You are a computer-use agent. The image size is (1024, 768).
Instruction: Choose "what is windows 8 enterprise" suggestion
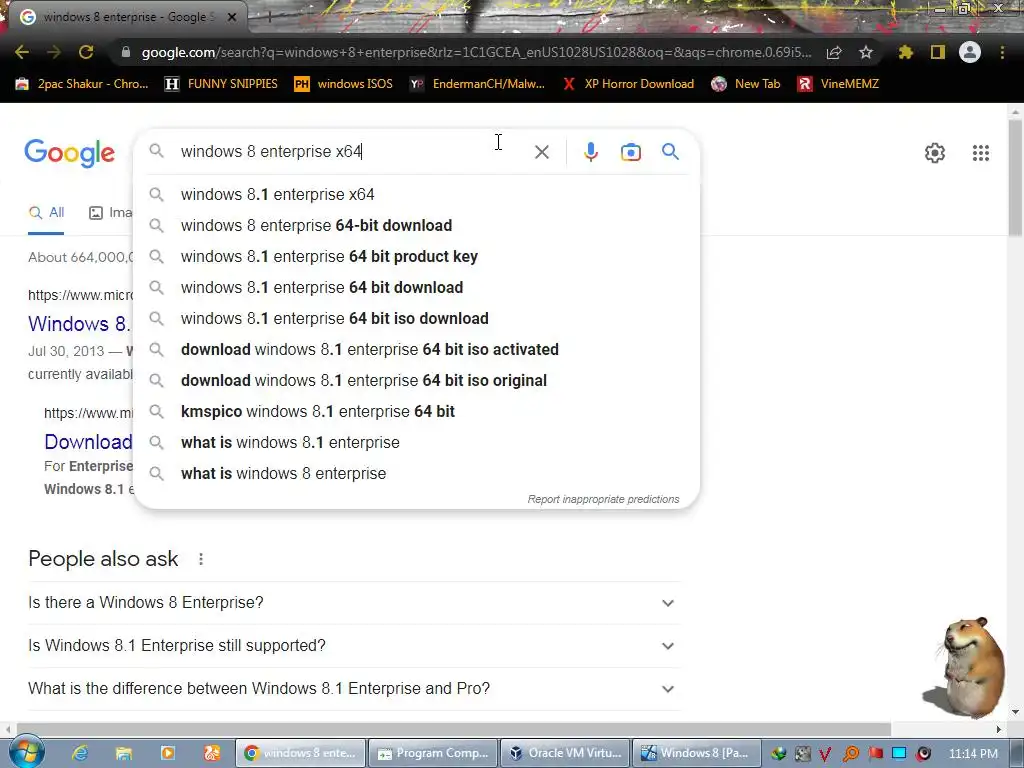(x=416, y=473)
